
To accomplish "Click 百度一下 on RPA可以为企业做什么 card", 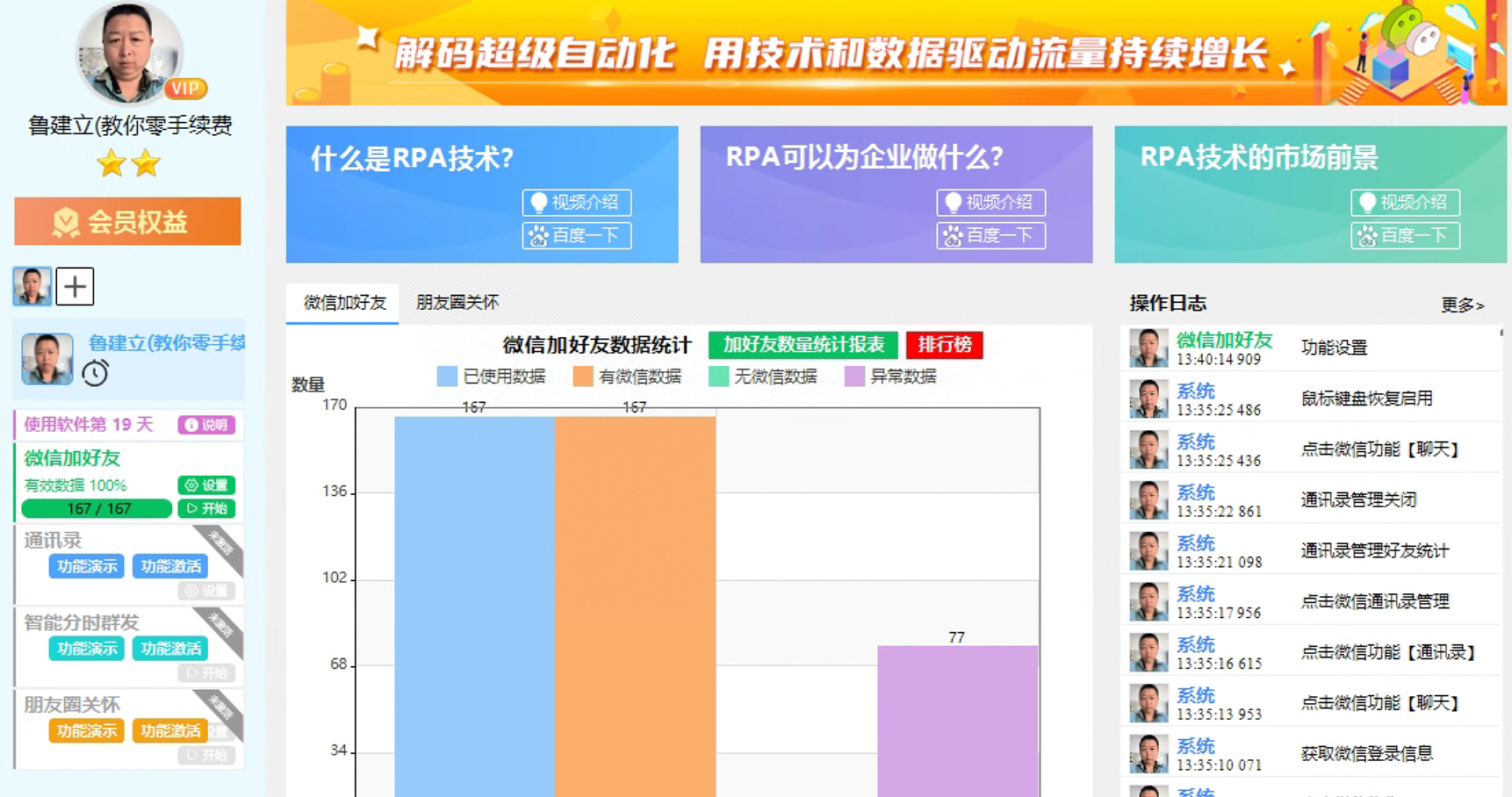I will tap(991, 235).
